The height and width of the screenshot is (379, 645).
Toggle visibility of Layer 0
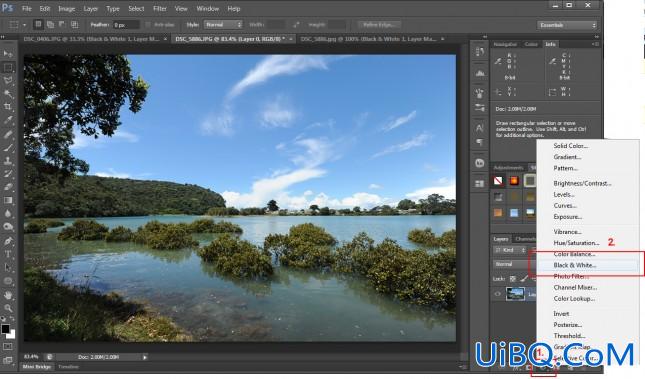coord(497,294)
